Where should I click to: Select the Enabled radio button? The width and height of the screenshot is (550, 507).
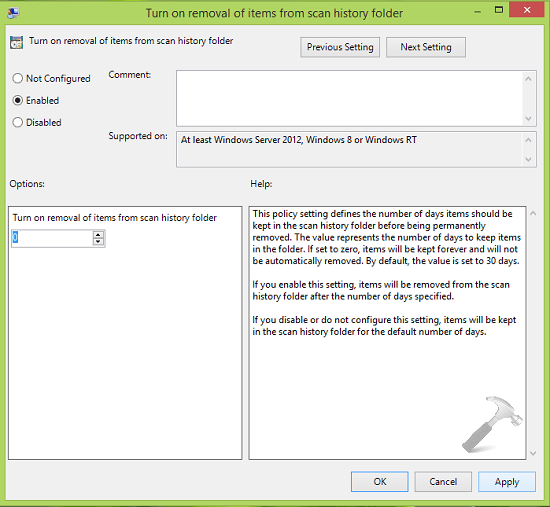[18, 100]
